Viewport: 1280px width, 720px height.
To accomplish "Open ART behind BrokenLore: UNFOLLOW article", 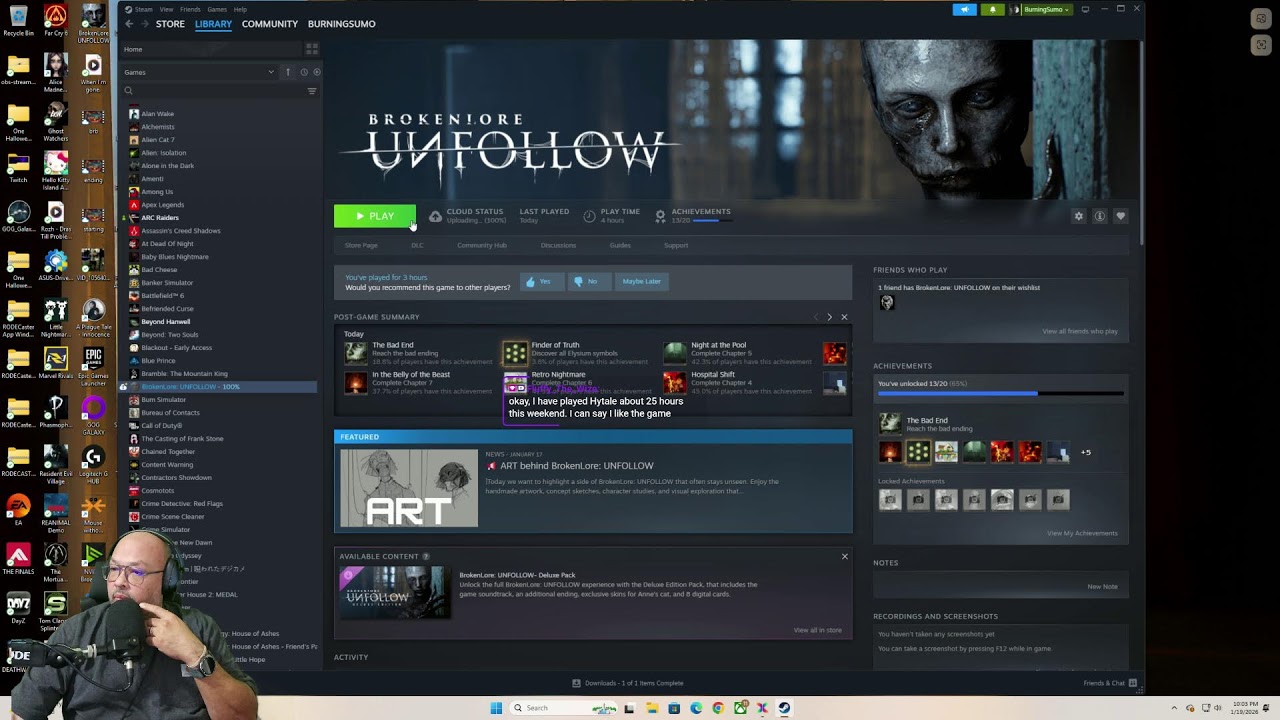I will pos(576,466).
